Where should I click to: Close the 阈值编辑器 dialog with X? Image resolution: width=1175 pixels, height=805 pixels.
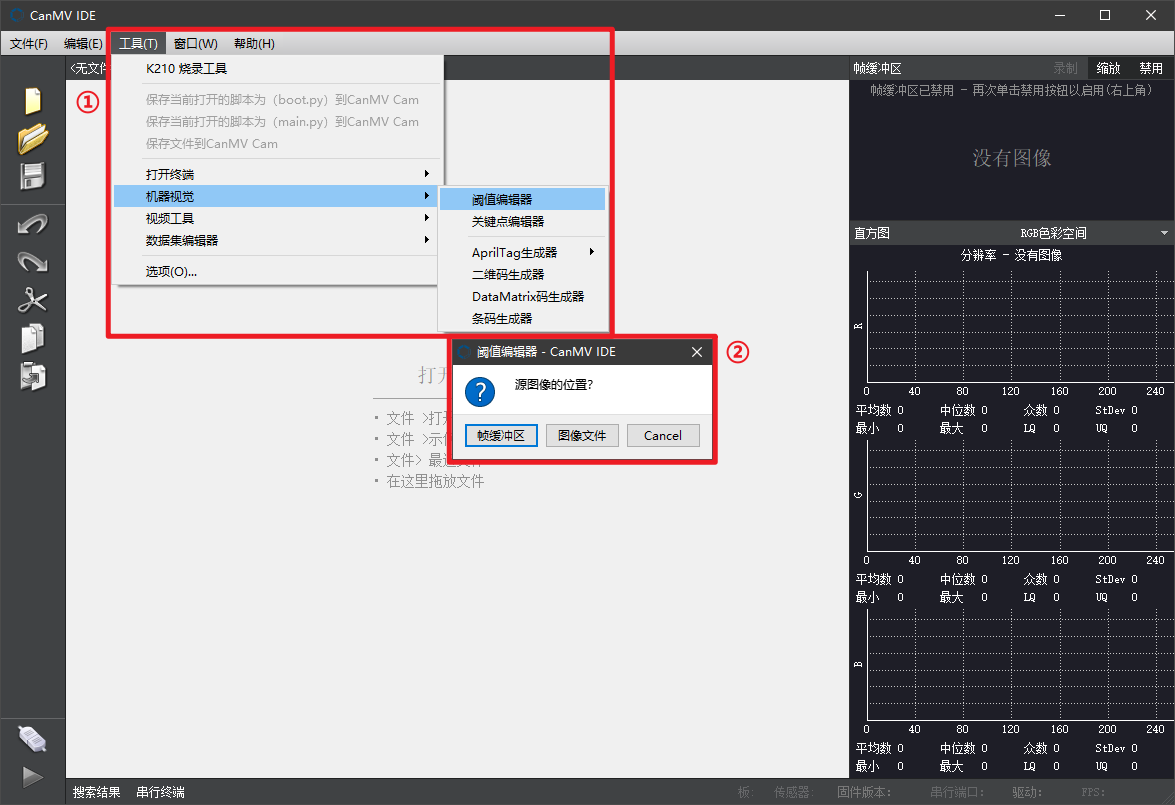[697, 352]
